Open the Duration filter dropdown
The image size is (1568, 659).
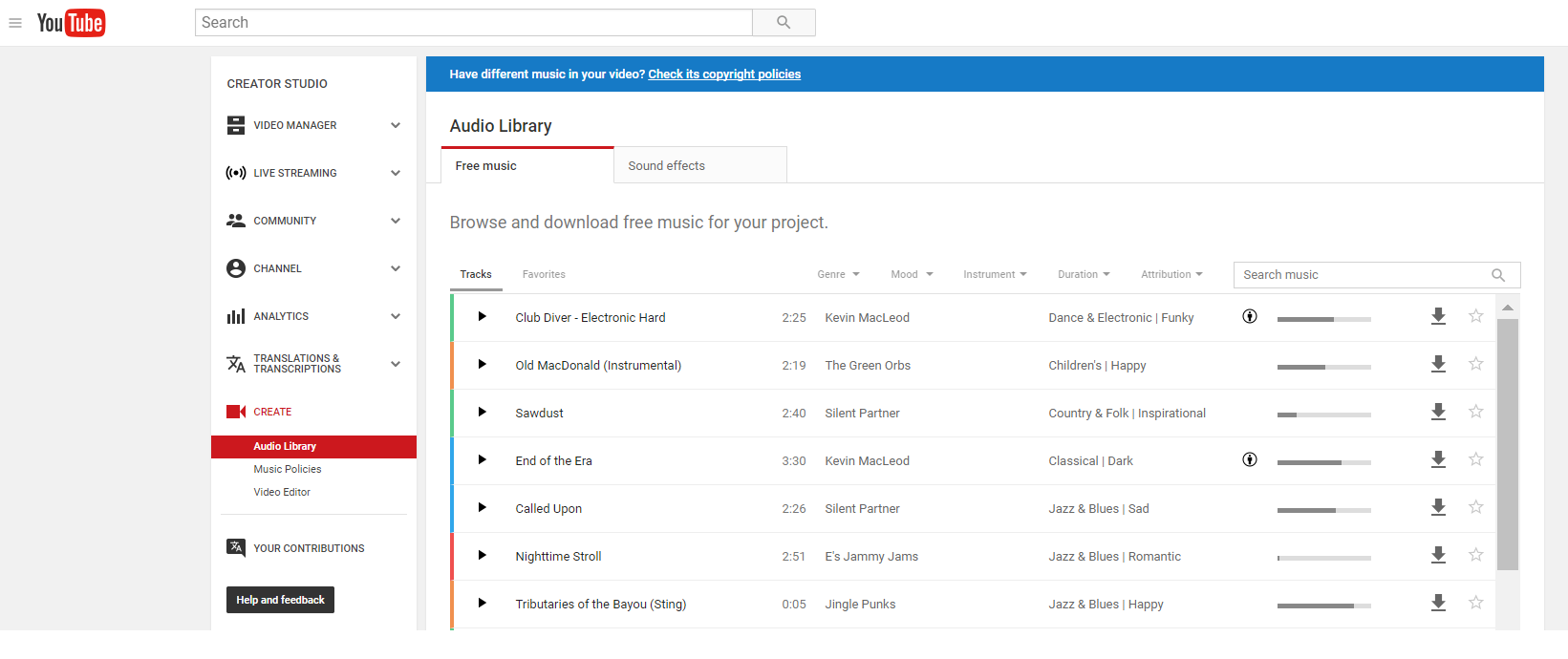tap(1084, 274)
